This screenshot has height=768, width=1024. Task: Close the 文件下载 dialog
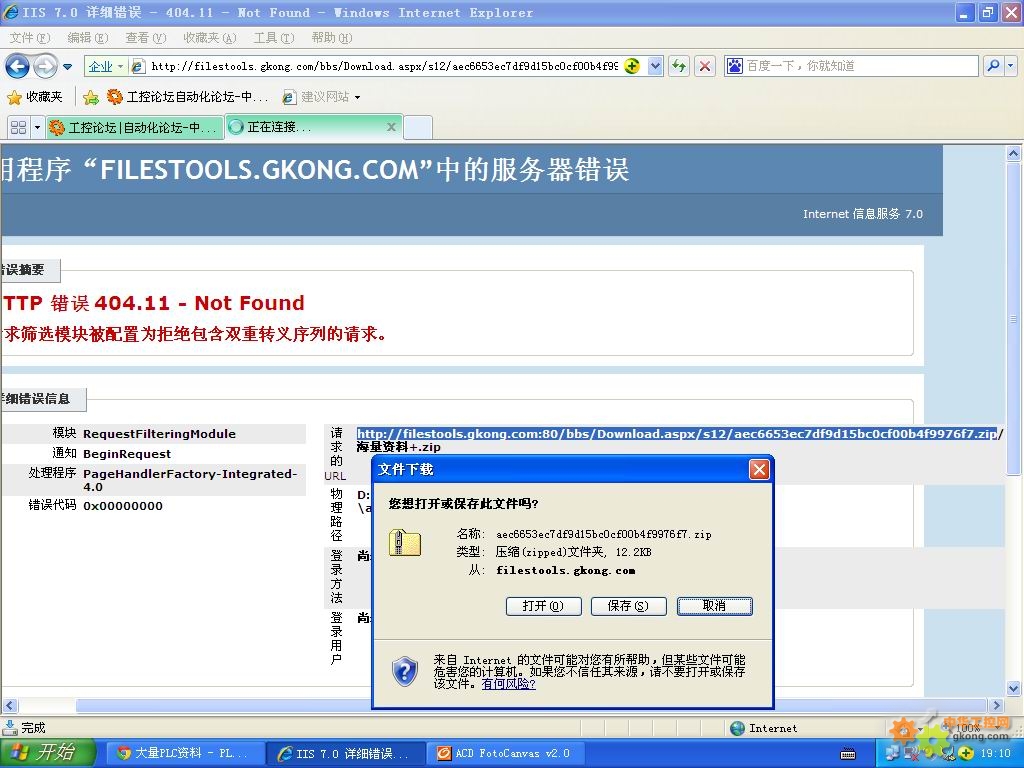coord(759,469)
